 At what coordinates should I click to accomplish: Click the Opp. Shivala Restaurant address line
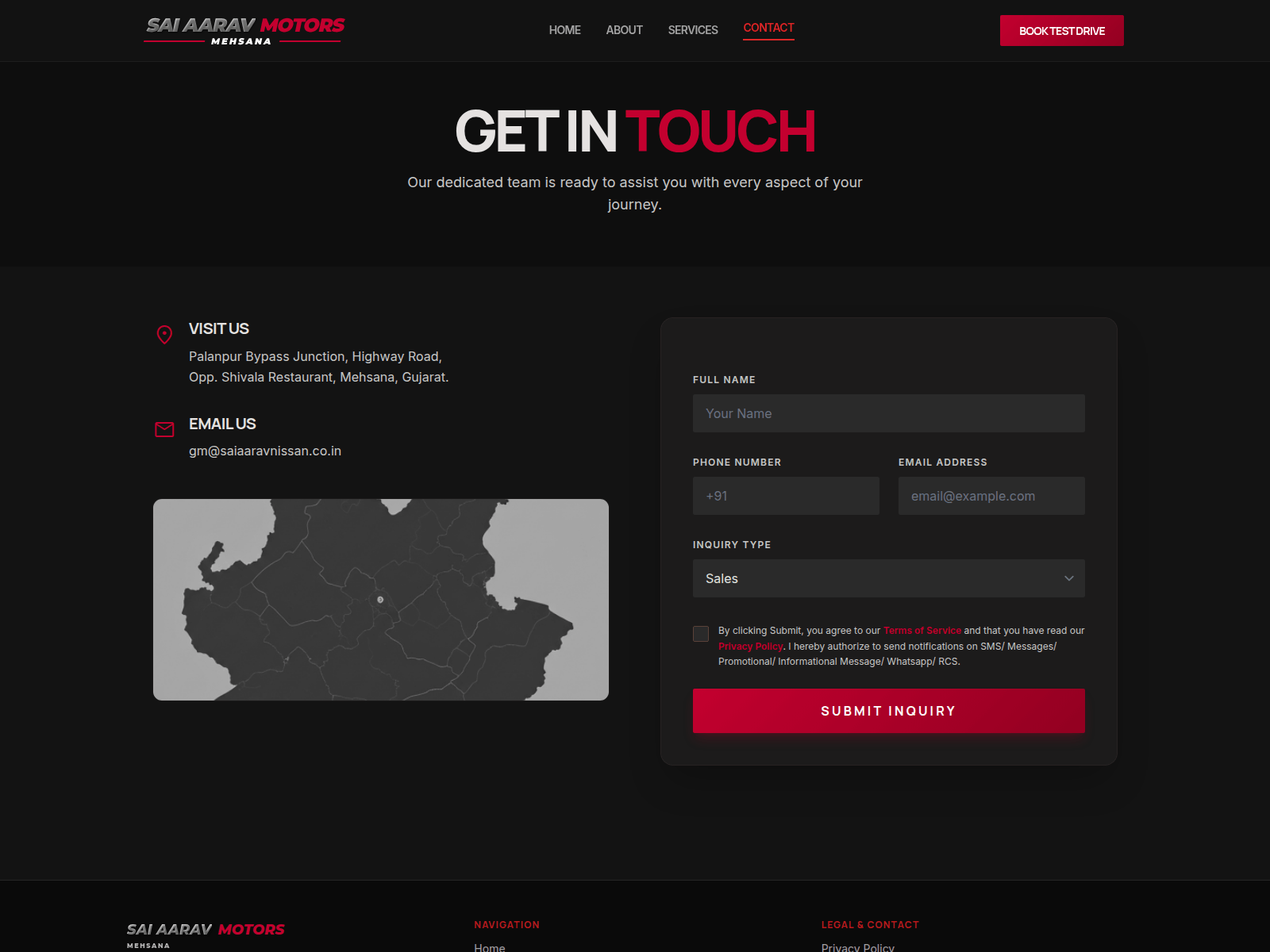(x=319, y=378)
